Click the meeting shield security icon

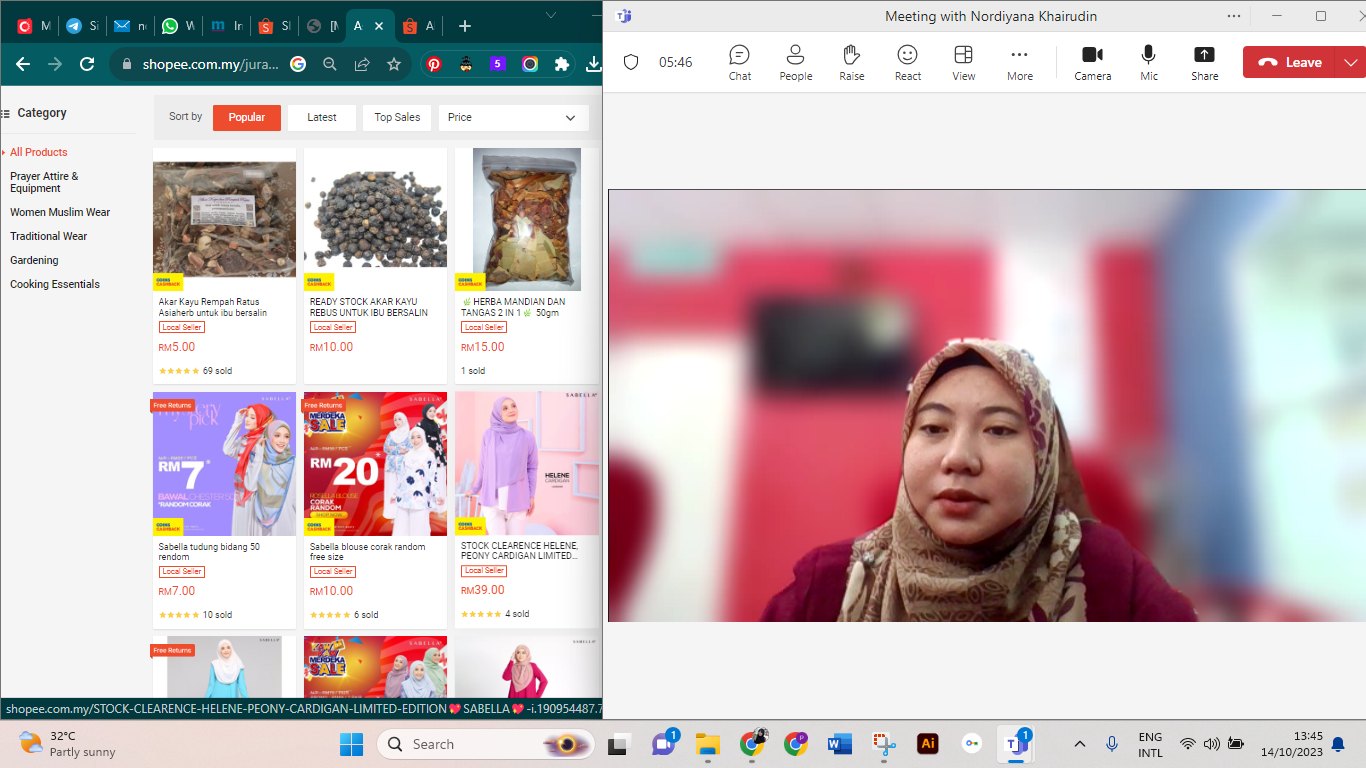631,62
